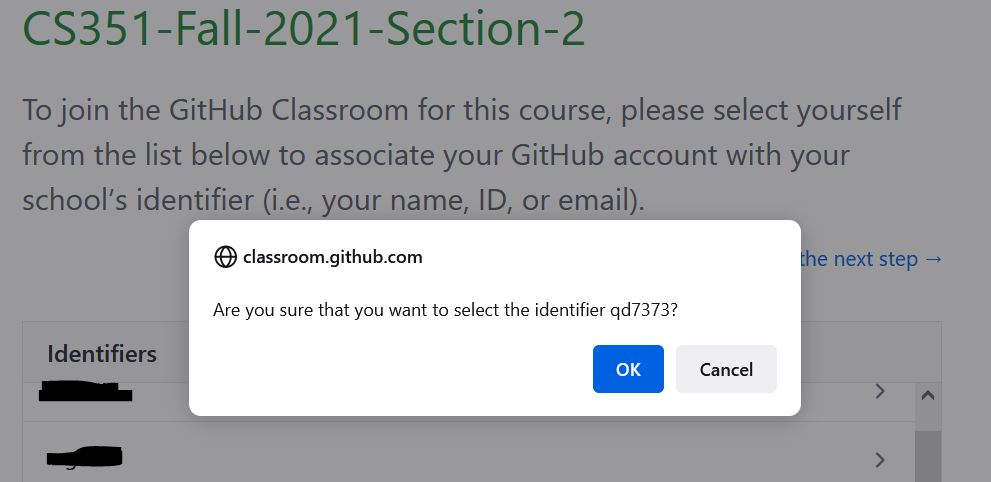Click the identifier qd7373 in the dialog text
Screen dimensions: 991x482
coord(640,311)
